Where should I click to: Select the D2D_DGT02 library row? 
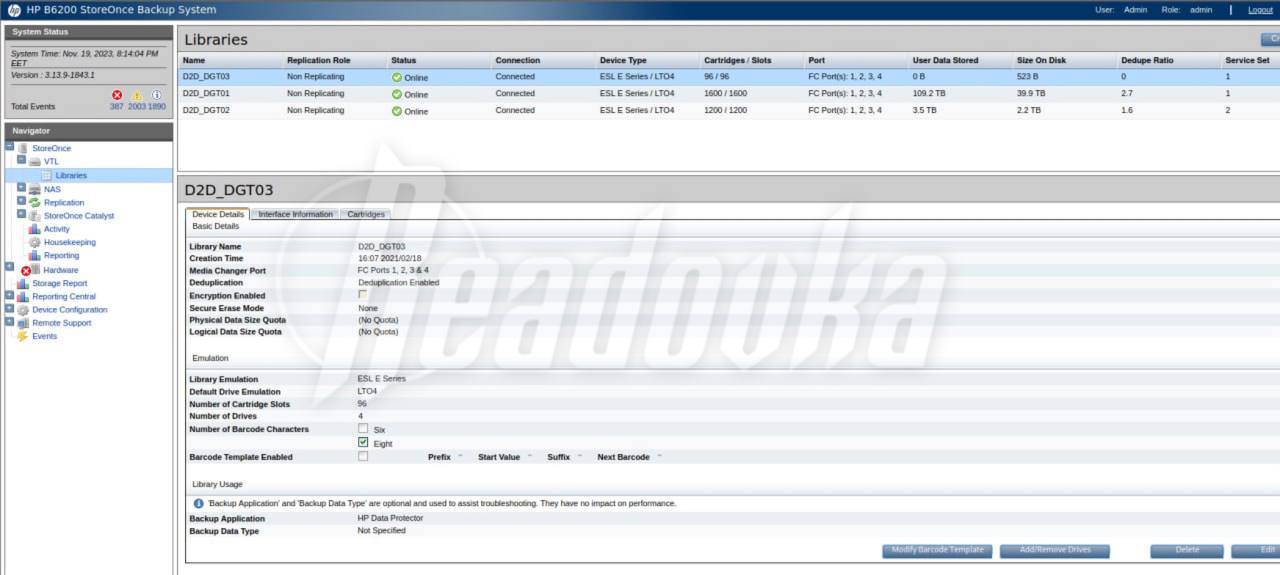point(729,110)
